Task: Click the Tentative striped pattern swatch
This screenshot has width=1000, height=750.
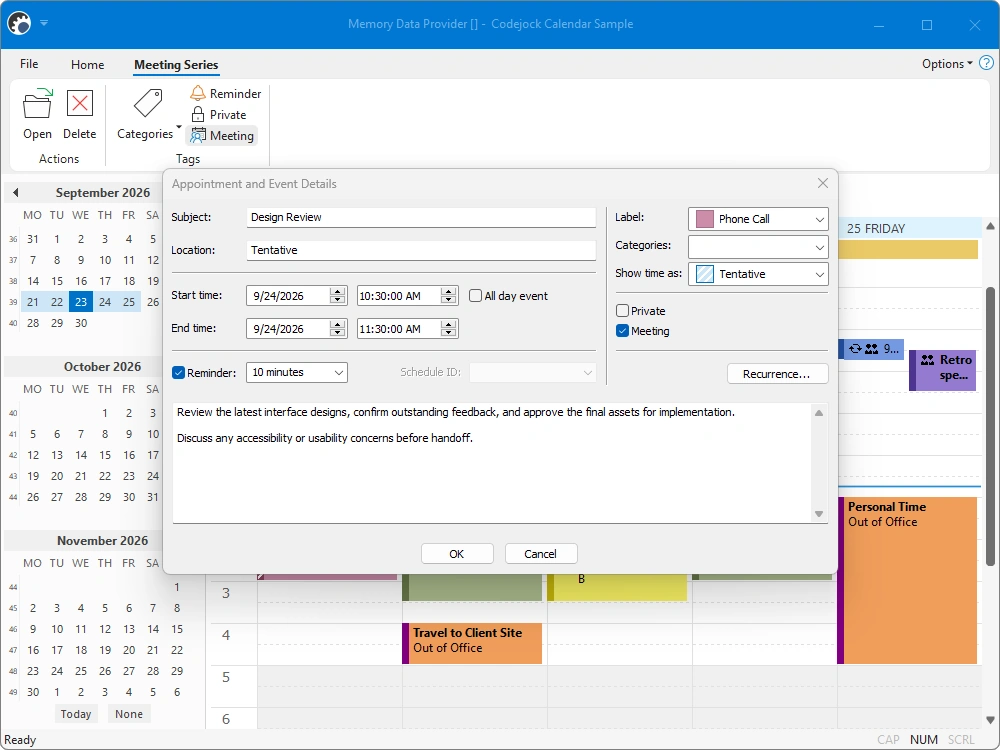Action: 705,274
